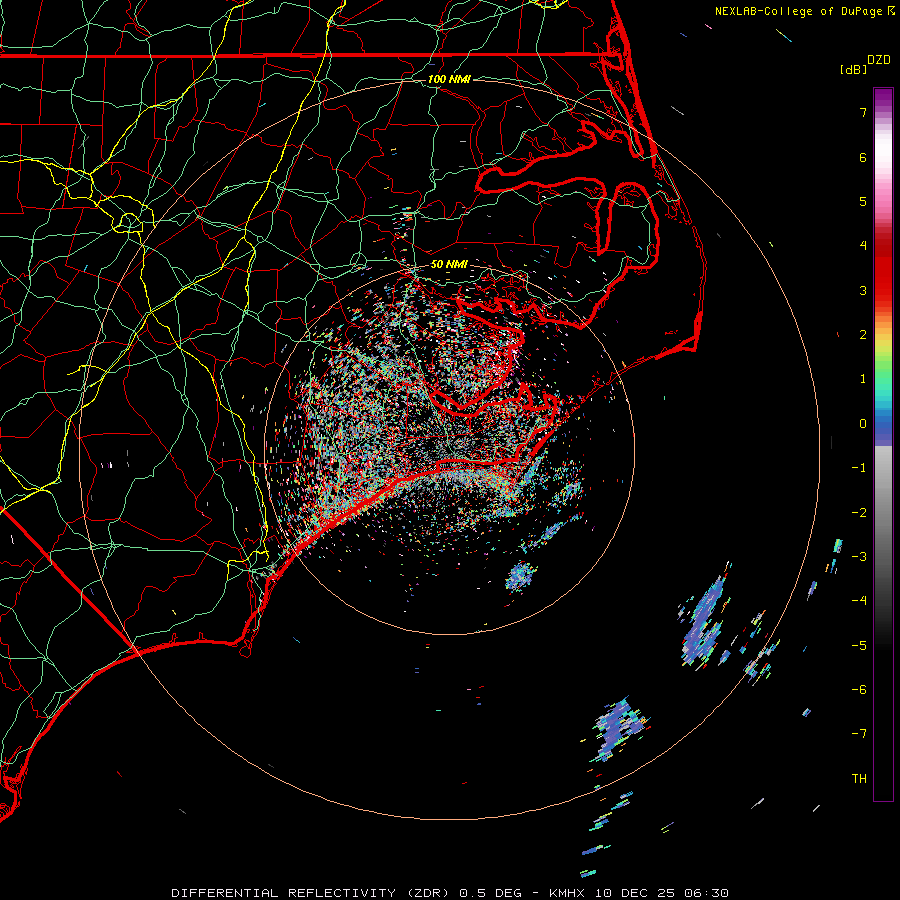This screenshot has height=900, width=900.
Task: Click the 0 value on the color scale
Action: point(863,424)
